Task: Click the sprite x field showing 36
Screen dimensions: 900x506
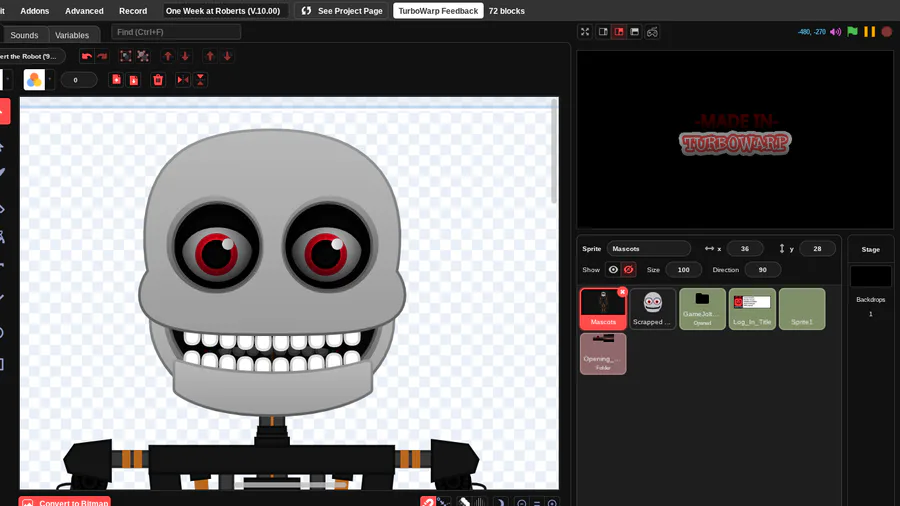Action: pyautogui.click(x=744, y=248)
